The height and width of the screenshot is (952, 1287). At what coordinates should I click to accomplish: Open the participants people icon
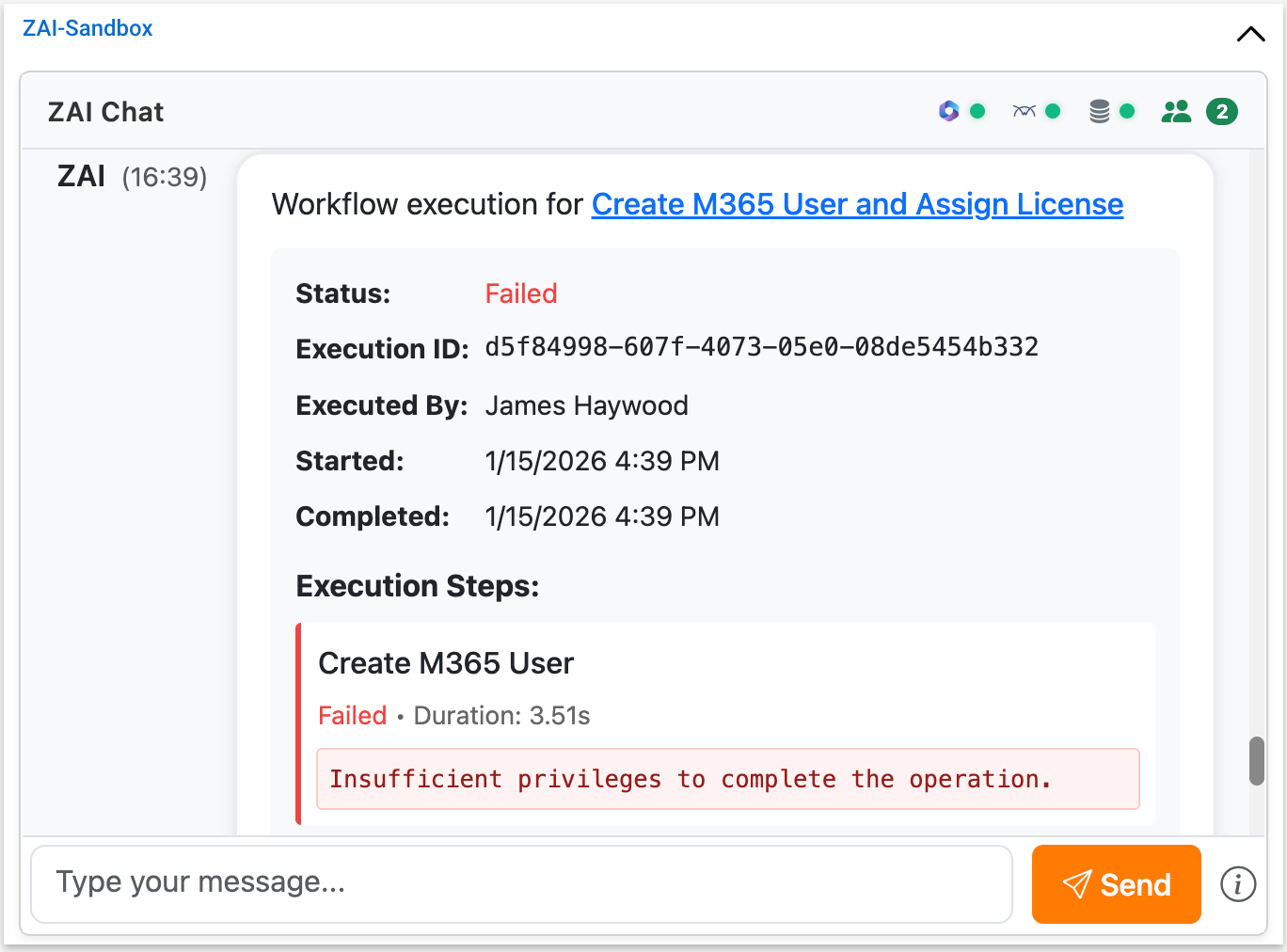pyautogui.click(x=1176, y=111)
